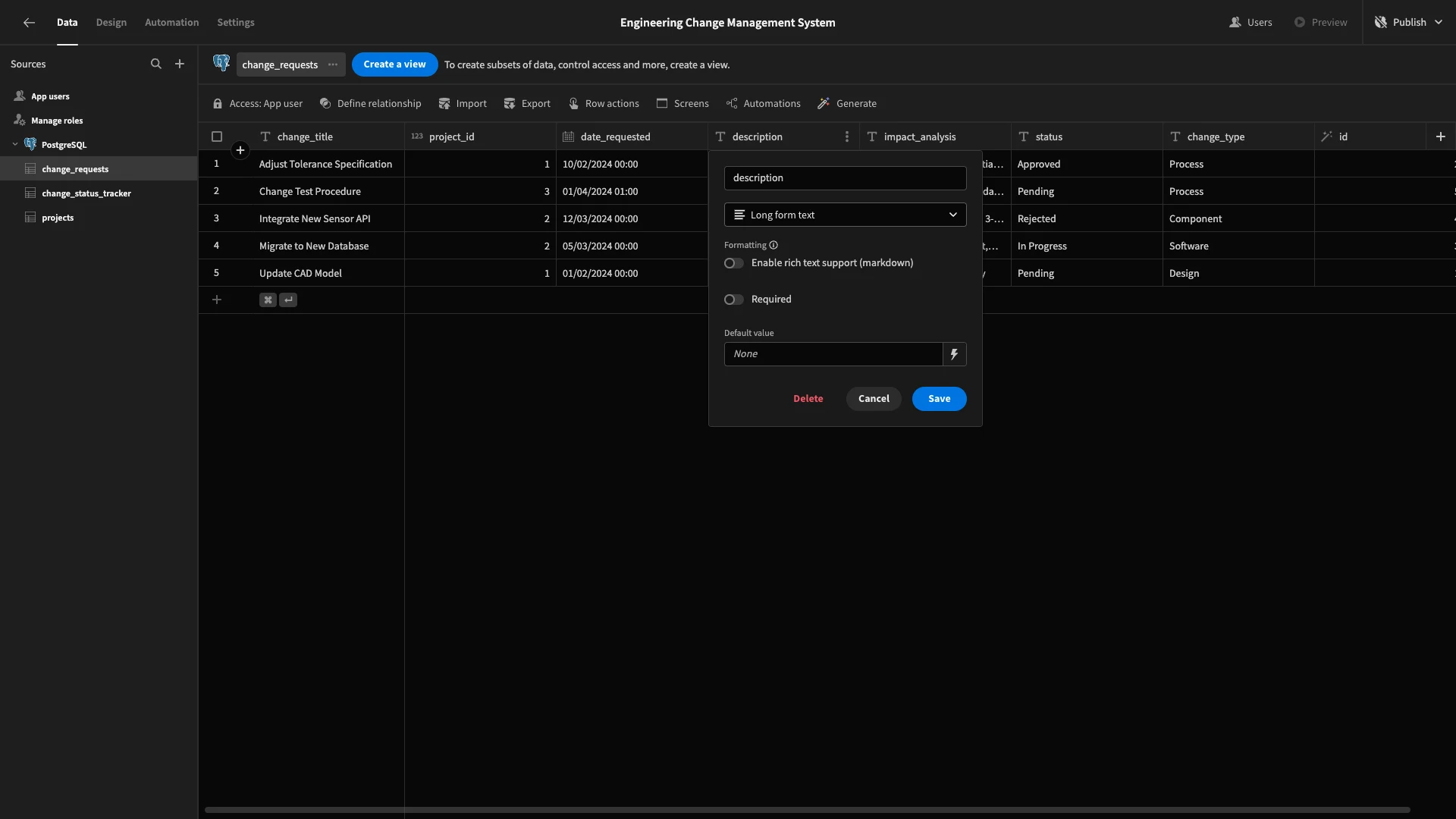Open the change_requests table options ellipsis

(333, 64)
